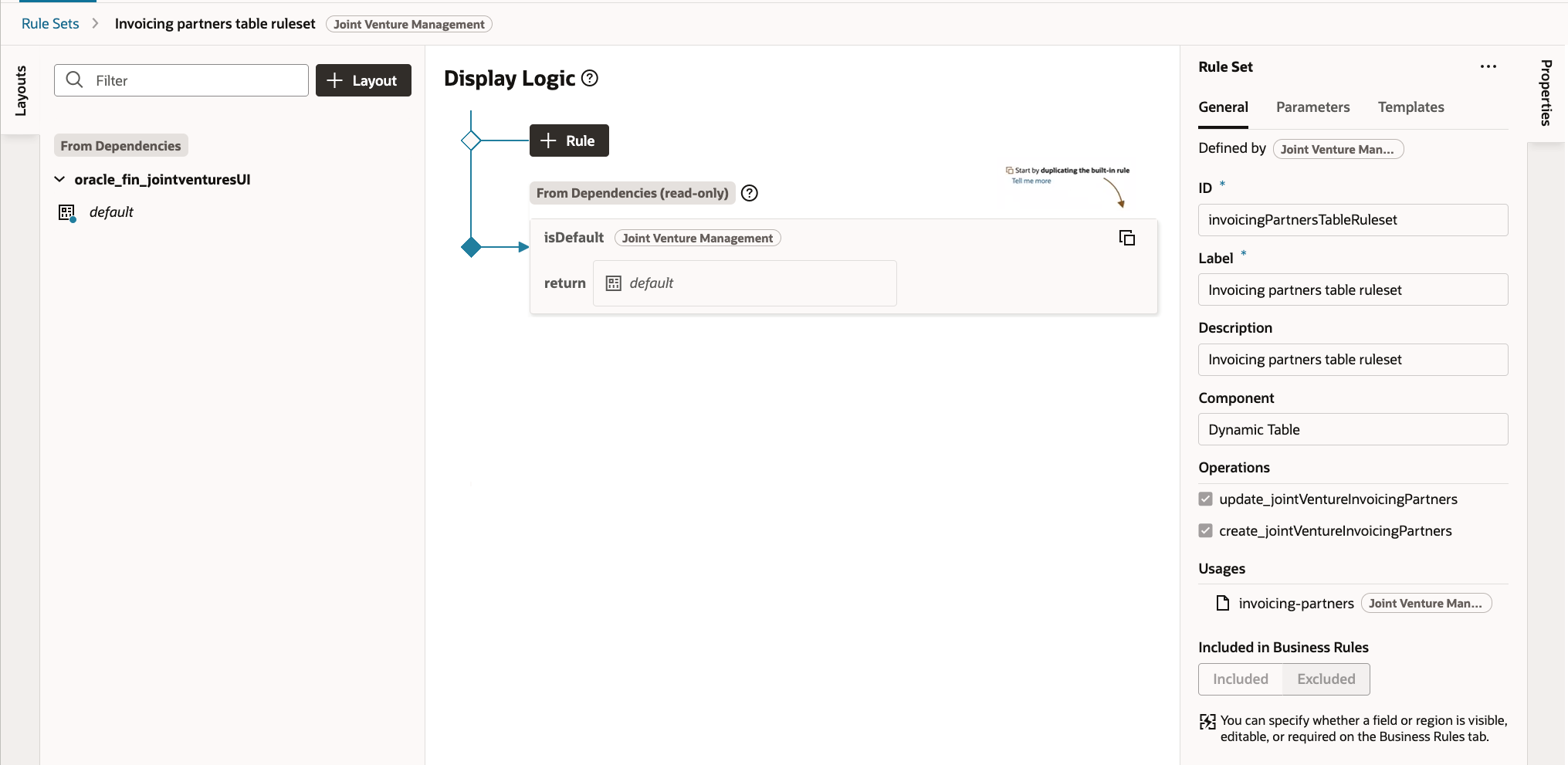Uncheck the update_jointVentureInvoicingPartners operation
1568x765 pixels.
click(1205, 499)
